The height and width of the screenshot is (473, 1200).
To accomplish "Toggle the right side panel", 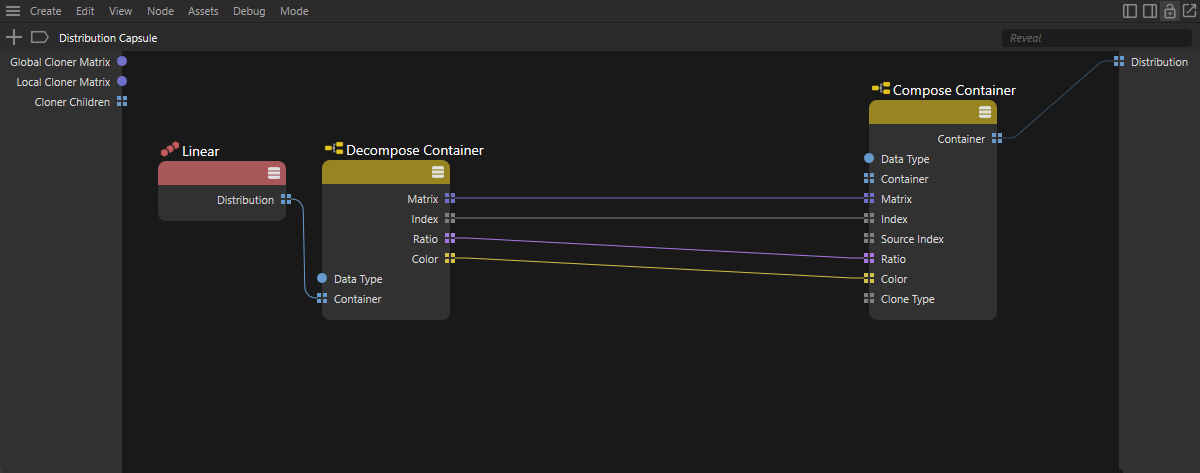I will click(1150, 11).
